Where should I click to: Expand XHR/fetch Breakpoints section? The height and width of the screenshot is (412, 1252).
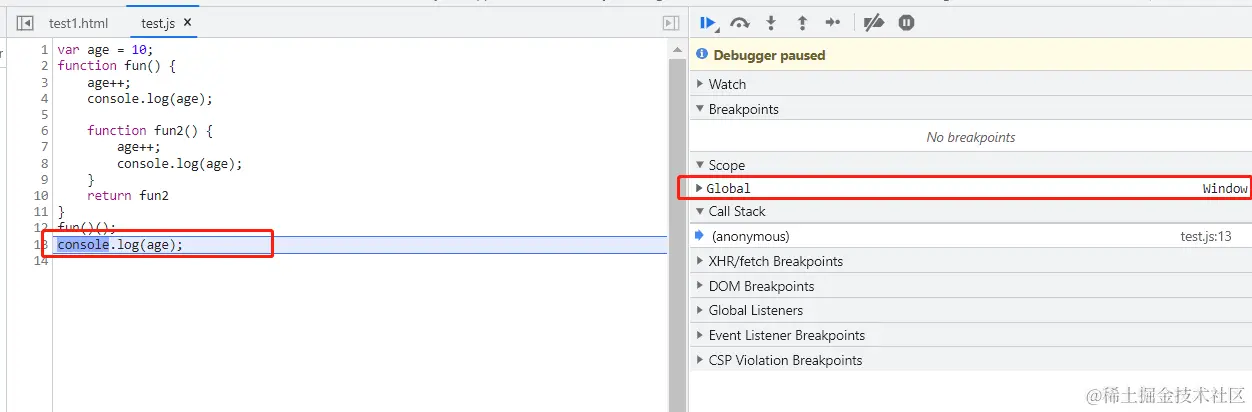point(775,261)
